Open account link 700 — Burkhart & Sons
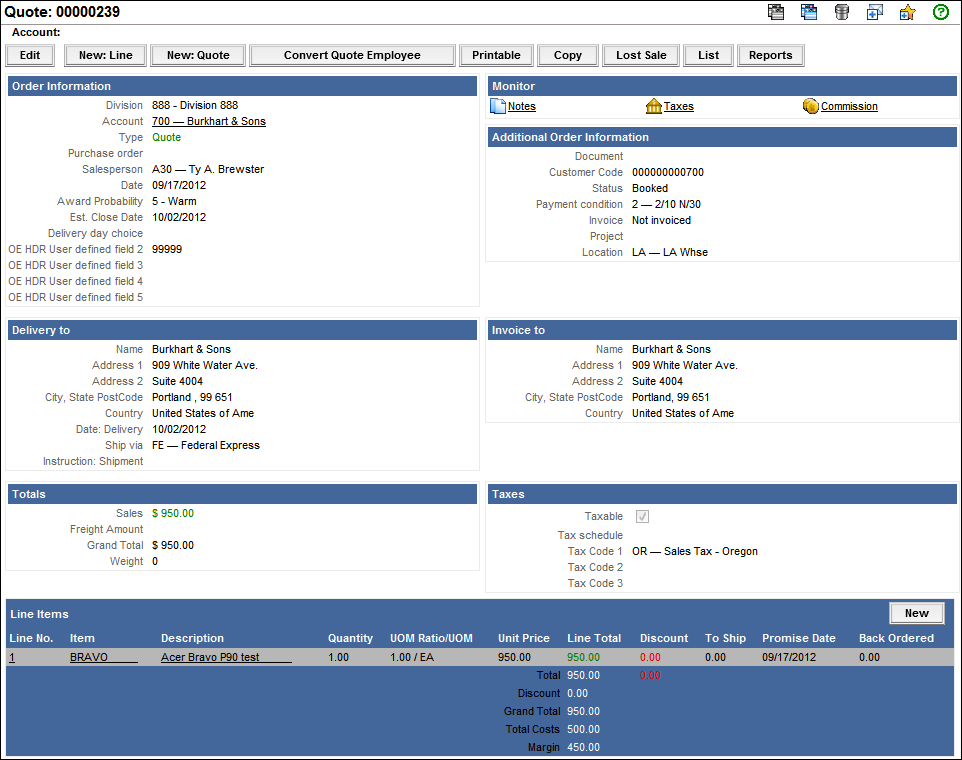962x760 pixels. [208, 121]
